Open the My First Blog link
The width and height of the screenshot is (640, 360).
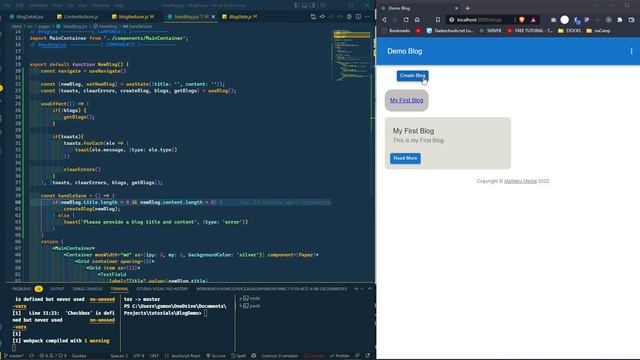(407, 100)
